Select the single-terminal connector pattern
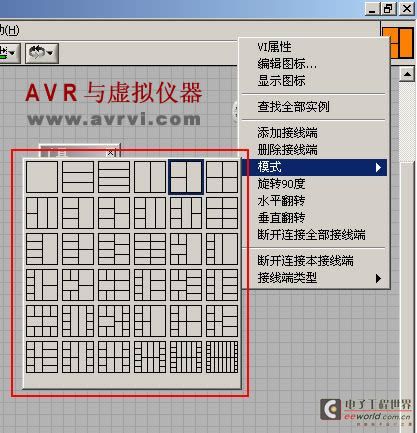 [x=42, y=177]
